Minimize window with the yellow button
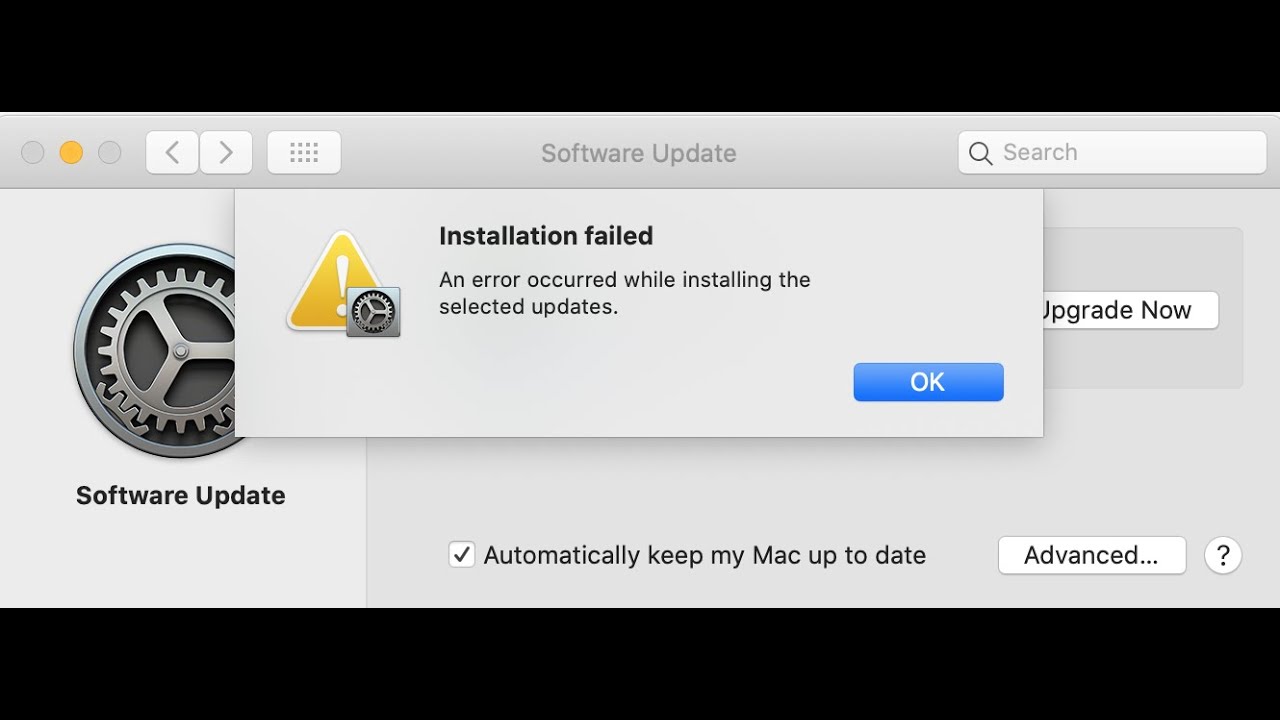Image resolution: width=1280 pixels, height=720 pixels. (x=71, y=153)
